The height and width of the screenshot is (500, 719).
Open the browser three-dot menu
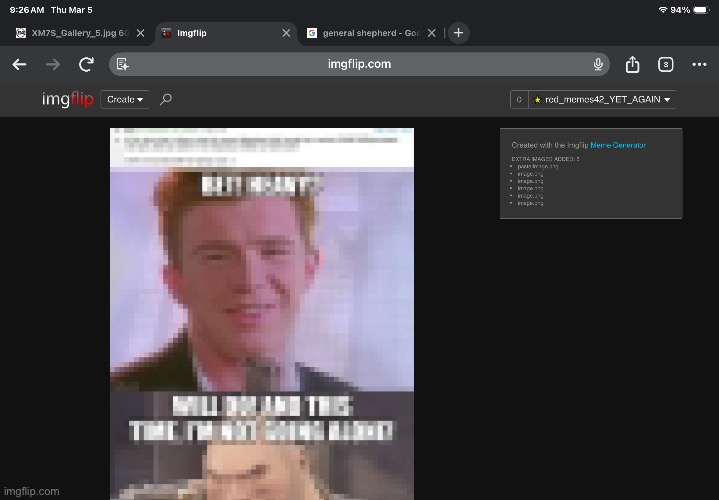[699, 65]
